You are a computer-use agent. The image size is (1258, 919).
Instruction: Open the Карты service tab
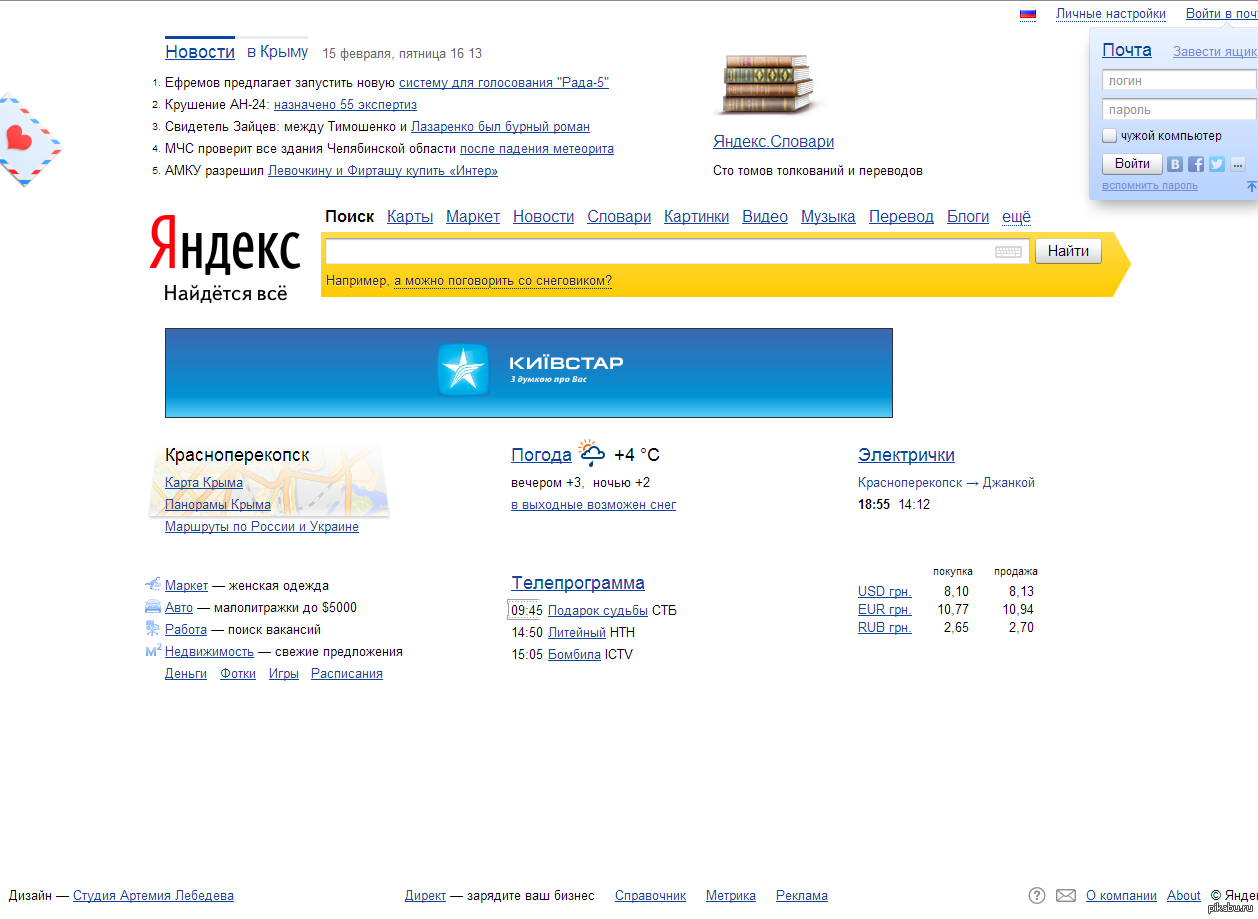coord(410,216)
